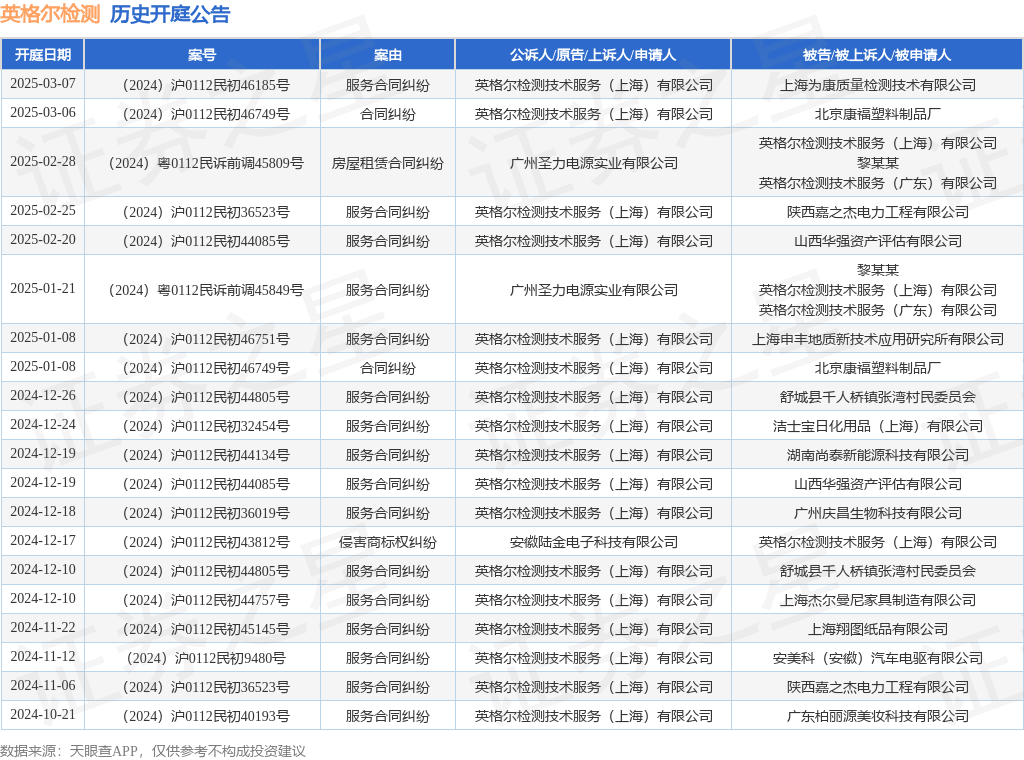Click the date 2025-03-07
Screen dimensions: 1024x760
pyautogui.click(x=43, y=84)
